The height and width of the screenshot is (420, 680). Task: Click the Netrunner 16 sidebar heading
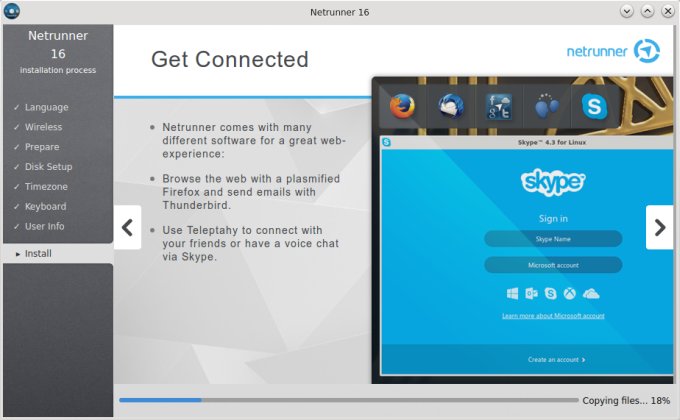point(58,45)
